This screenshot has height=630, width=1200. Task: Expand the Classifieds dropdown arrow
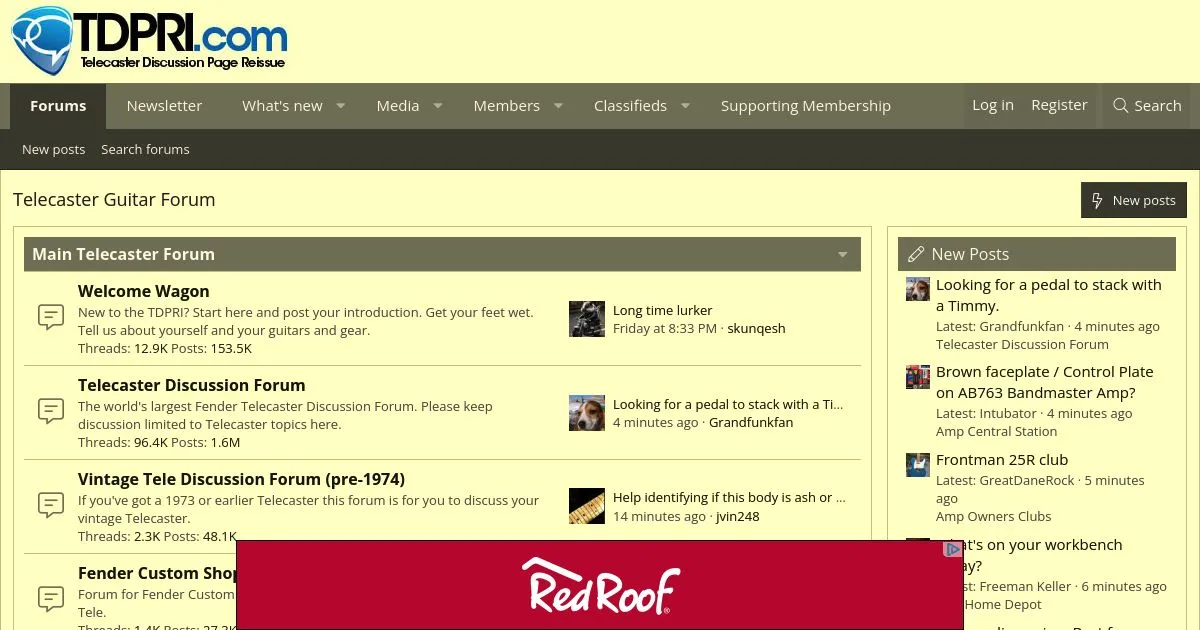pos(685,106)
